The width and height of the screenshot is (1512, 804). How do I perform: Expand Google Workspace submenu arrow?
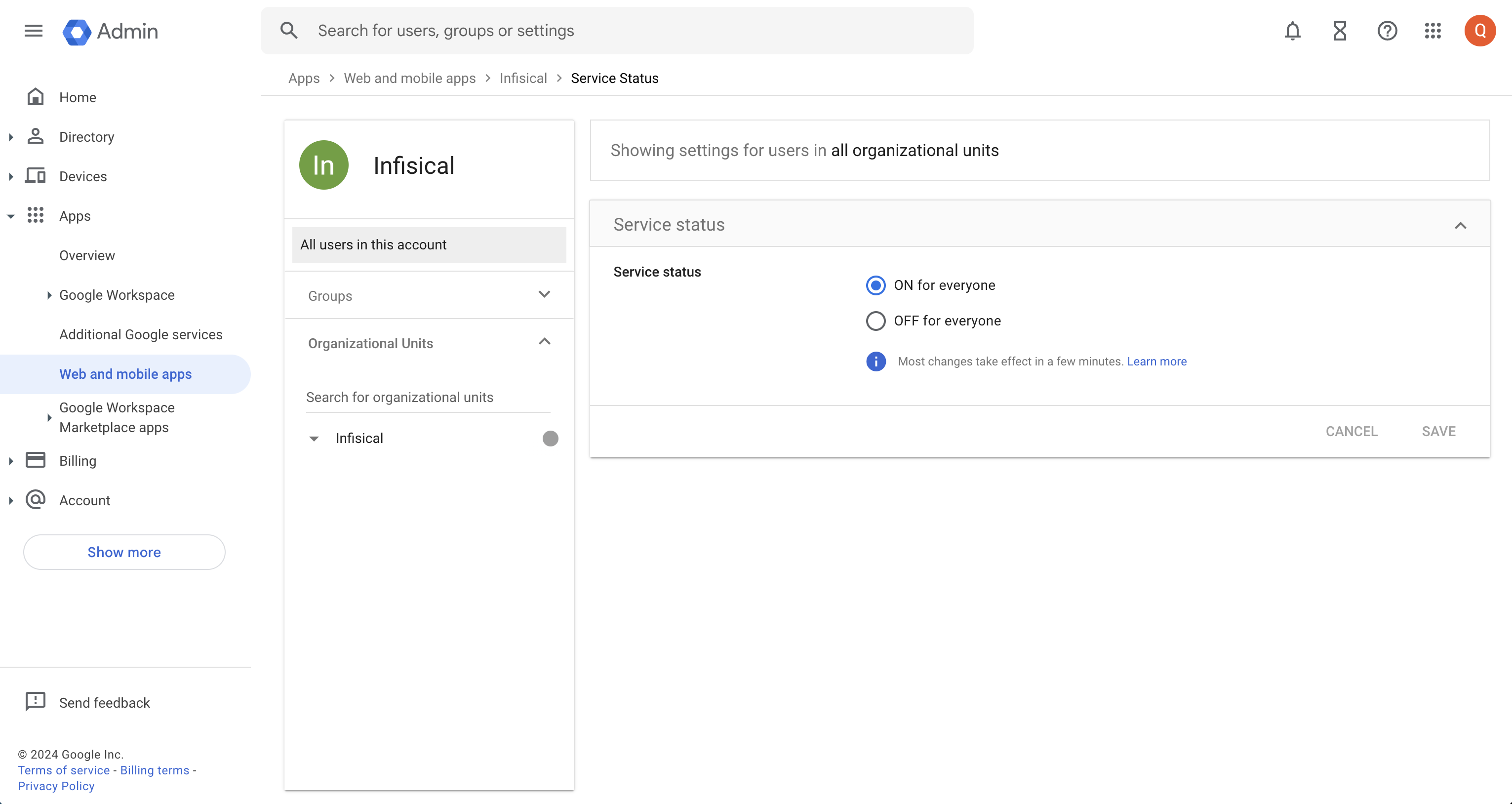coord(49,295)
